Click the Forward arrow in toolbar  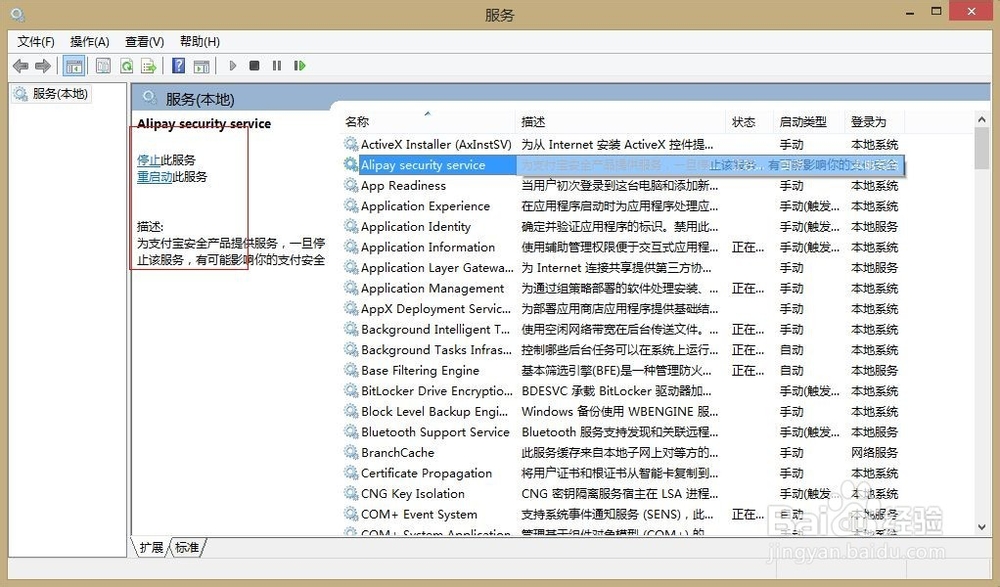click(x=43, y=66)
